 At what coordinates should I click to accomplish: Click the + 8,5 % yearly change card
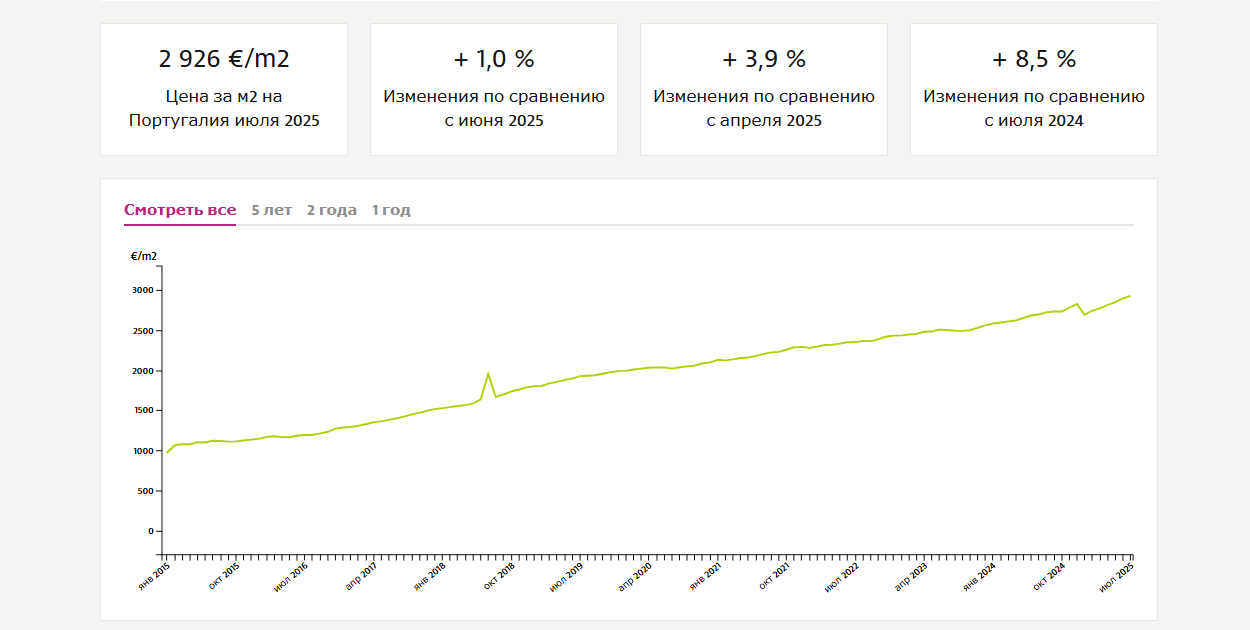coord(1034,89)
